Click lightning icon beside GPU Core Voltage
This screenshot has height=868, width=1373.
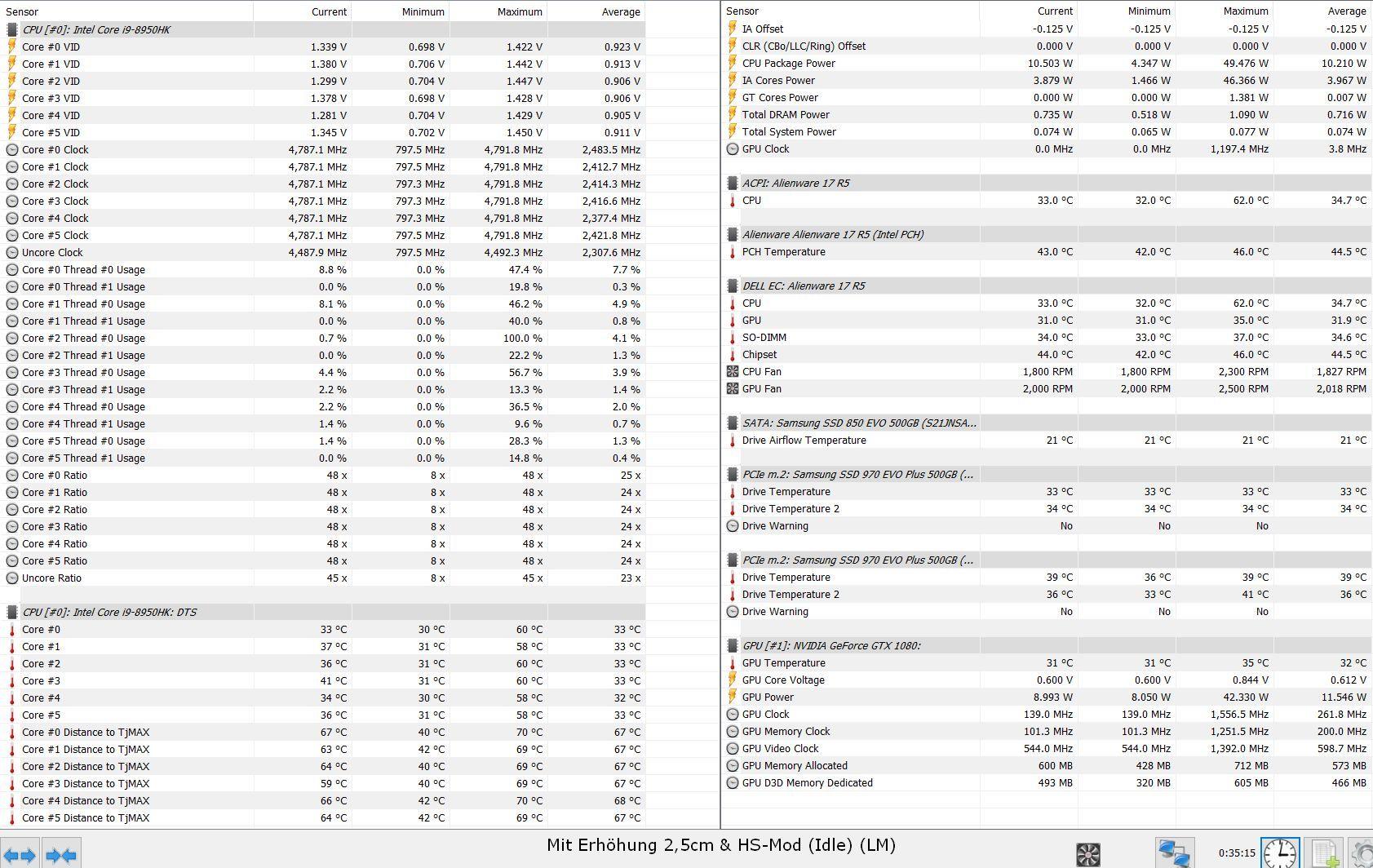[x=733, y=680]
